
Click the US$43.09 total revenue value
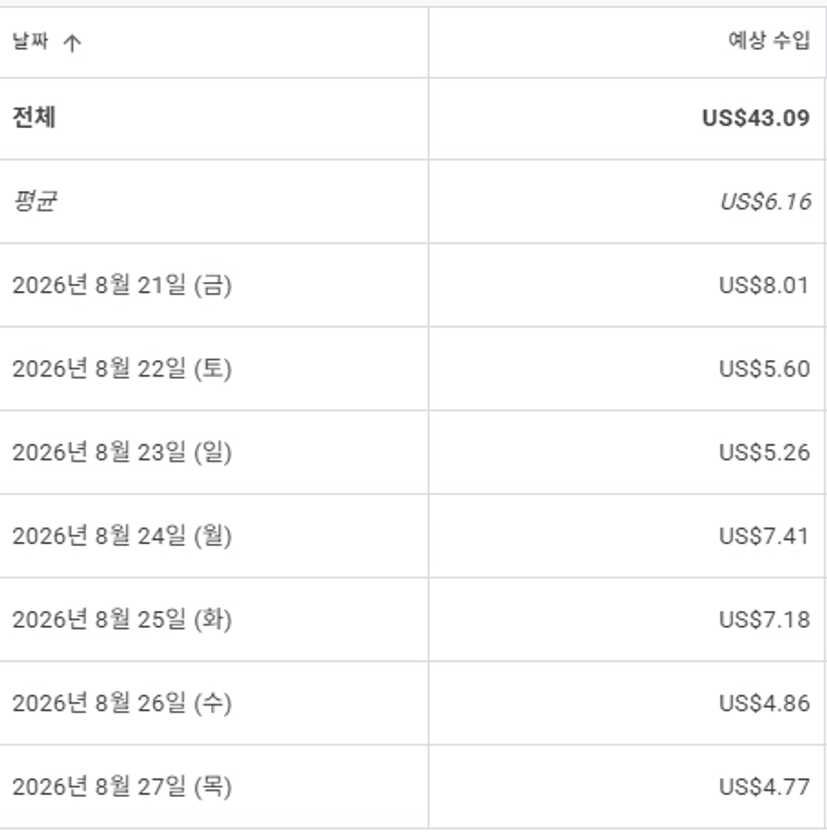click(756, 118)
